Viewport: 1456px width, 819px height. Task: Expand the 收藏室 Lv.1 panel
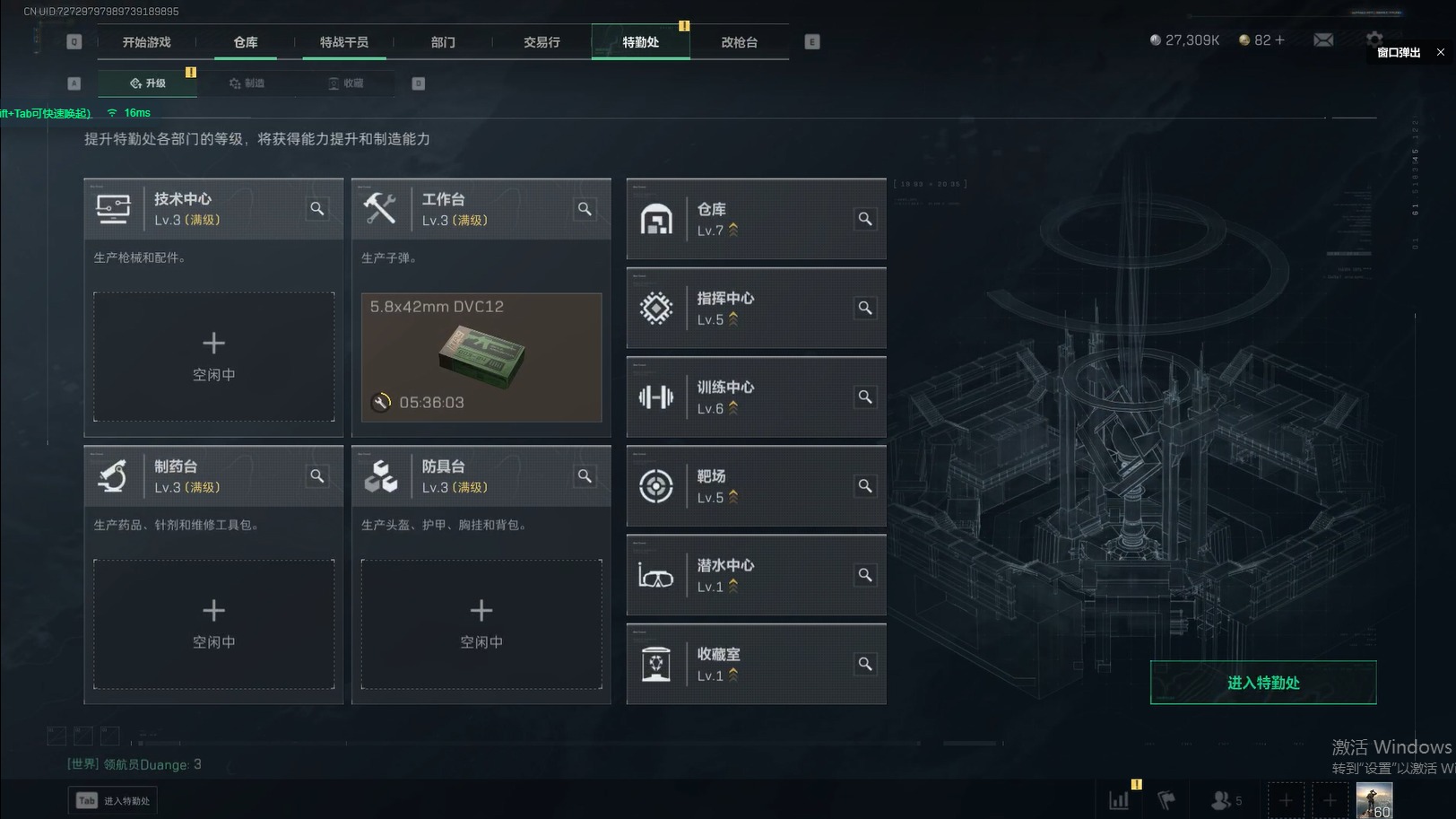click(x=756, y=664)
